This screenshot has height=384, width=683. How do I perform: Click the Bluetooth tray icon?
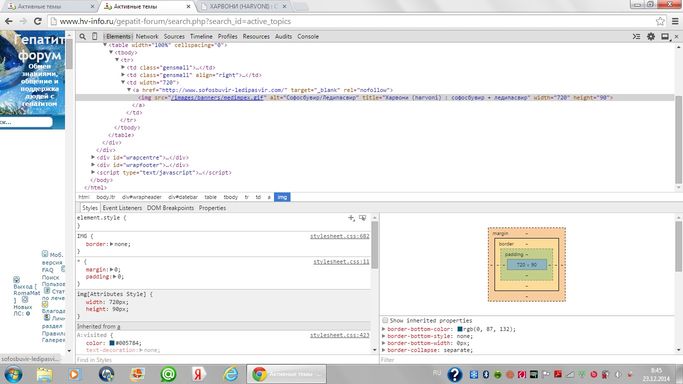point(486,374)
